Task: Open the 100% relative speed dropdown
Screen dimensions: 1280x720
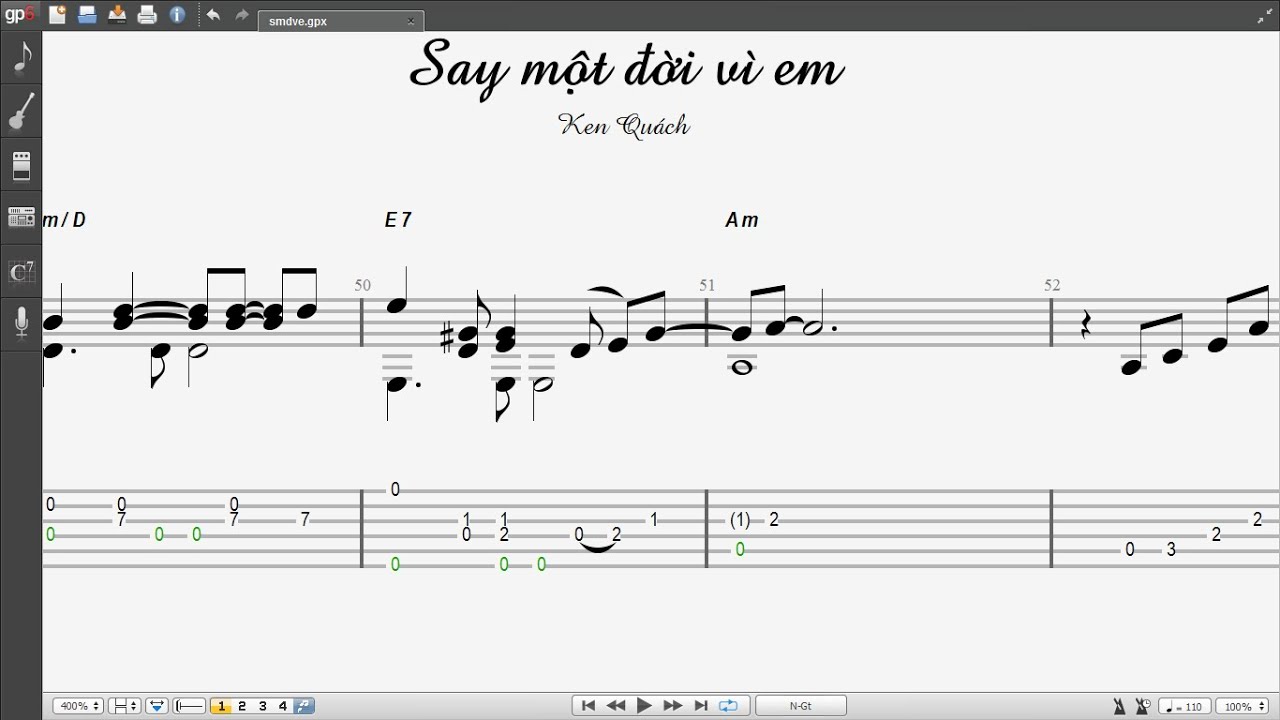Action: click(1243, 706)
